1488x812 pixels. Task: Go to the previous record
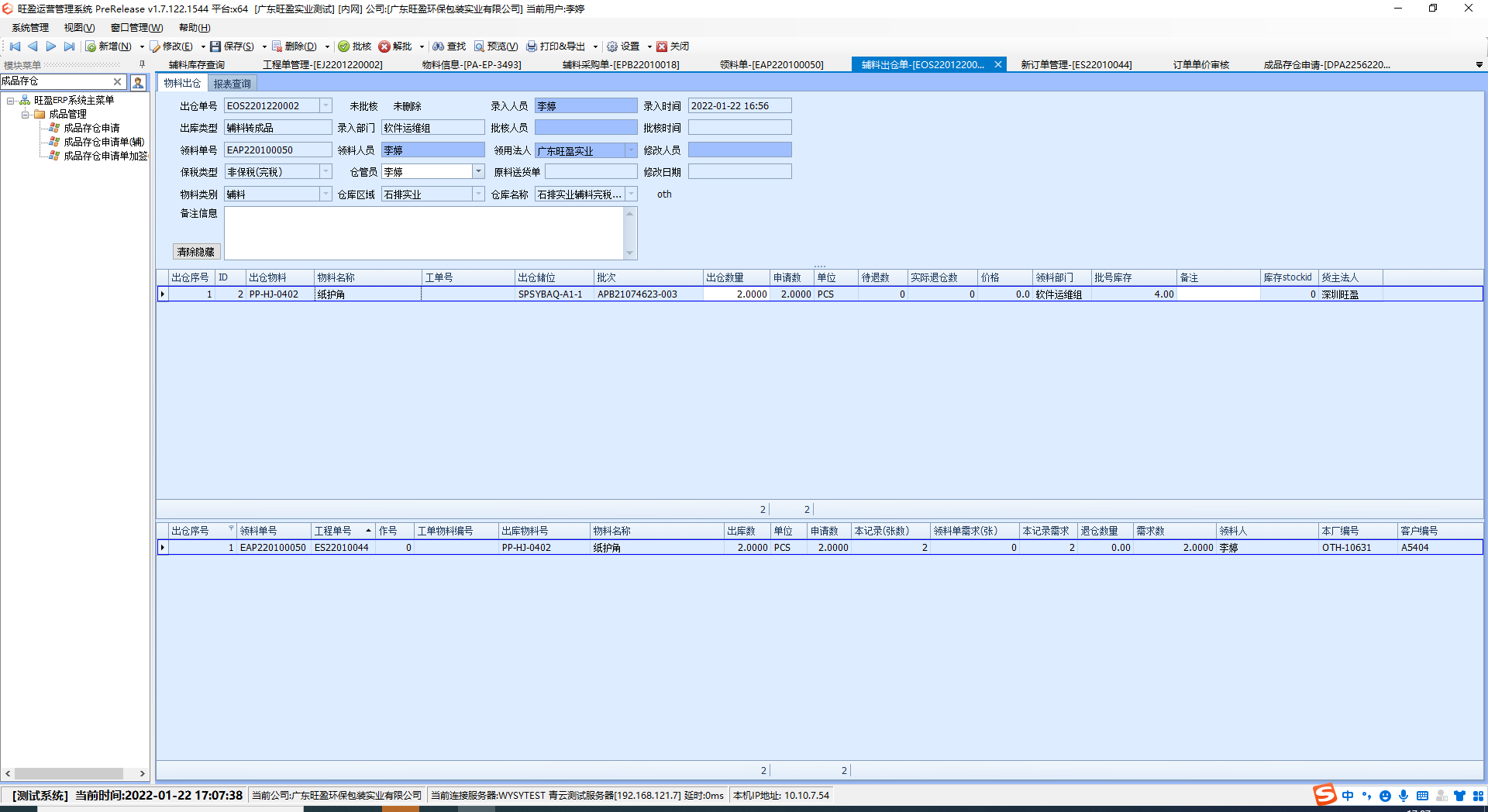pyautogui.click(x=33, y=46)
